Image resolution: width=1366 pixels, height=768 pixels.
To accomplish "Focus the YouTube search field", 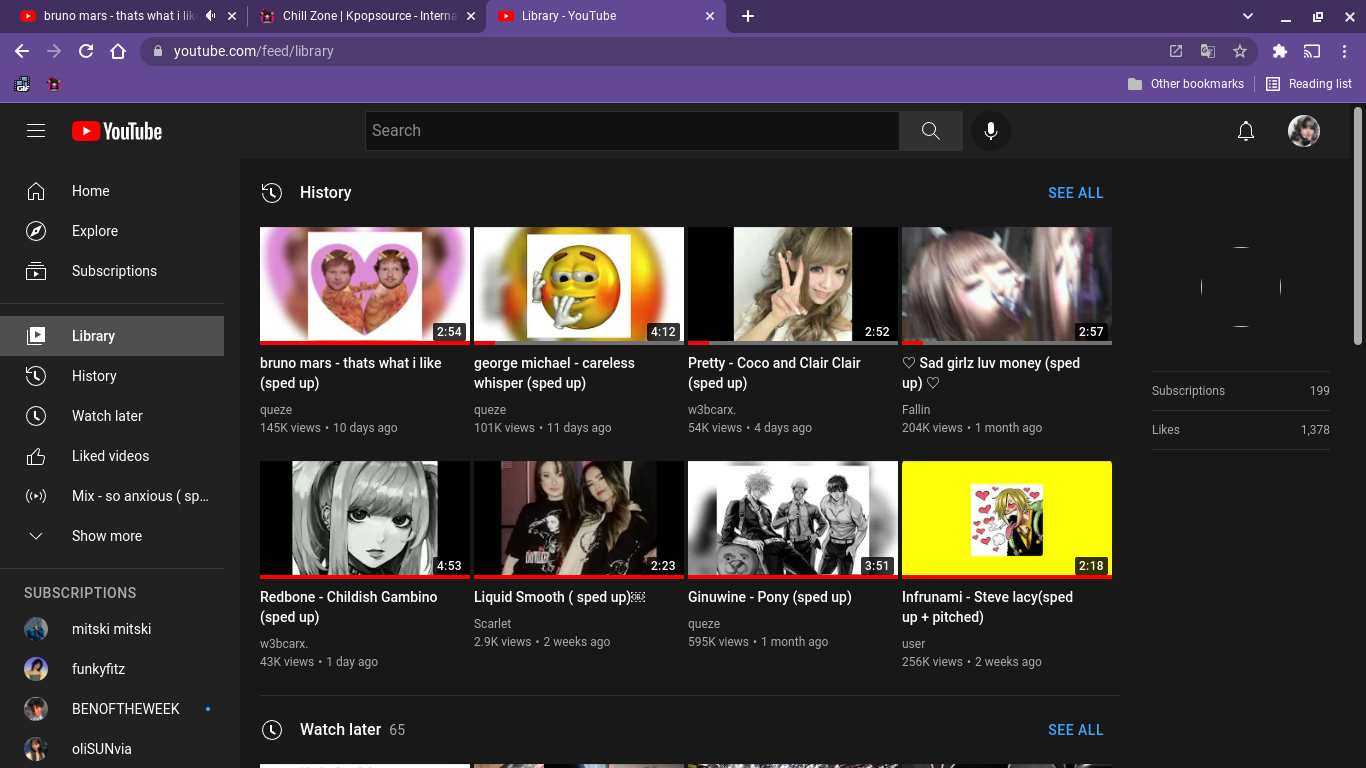I will (632, 131).
